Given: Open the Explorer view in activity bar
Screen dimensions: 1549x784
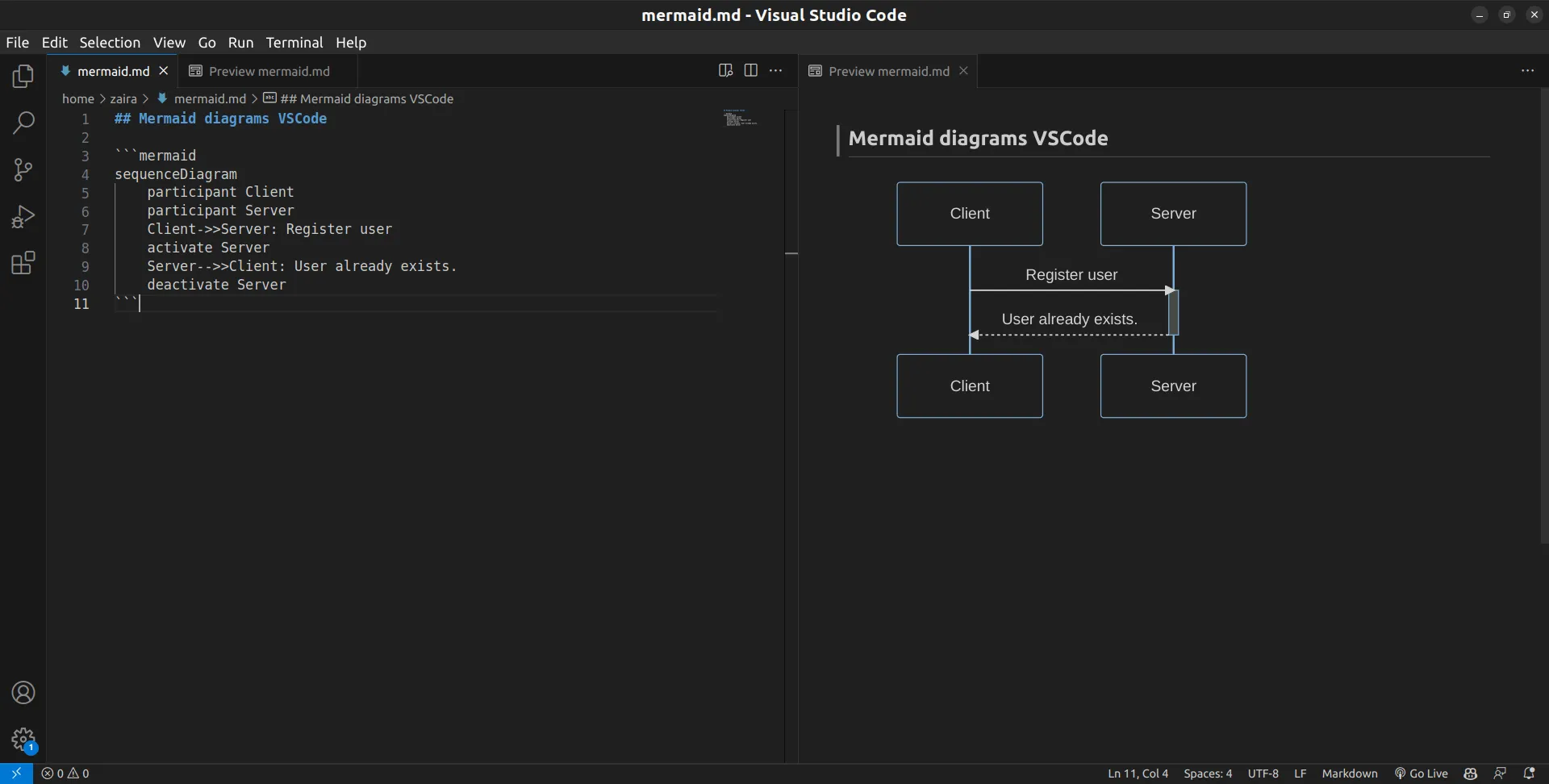Looking at the screenshot, I should point(23,77).
